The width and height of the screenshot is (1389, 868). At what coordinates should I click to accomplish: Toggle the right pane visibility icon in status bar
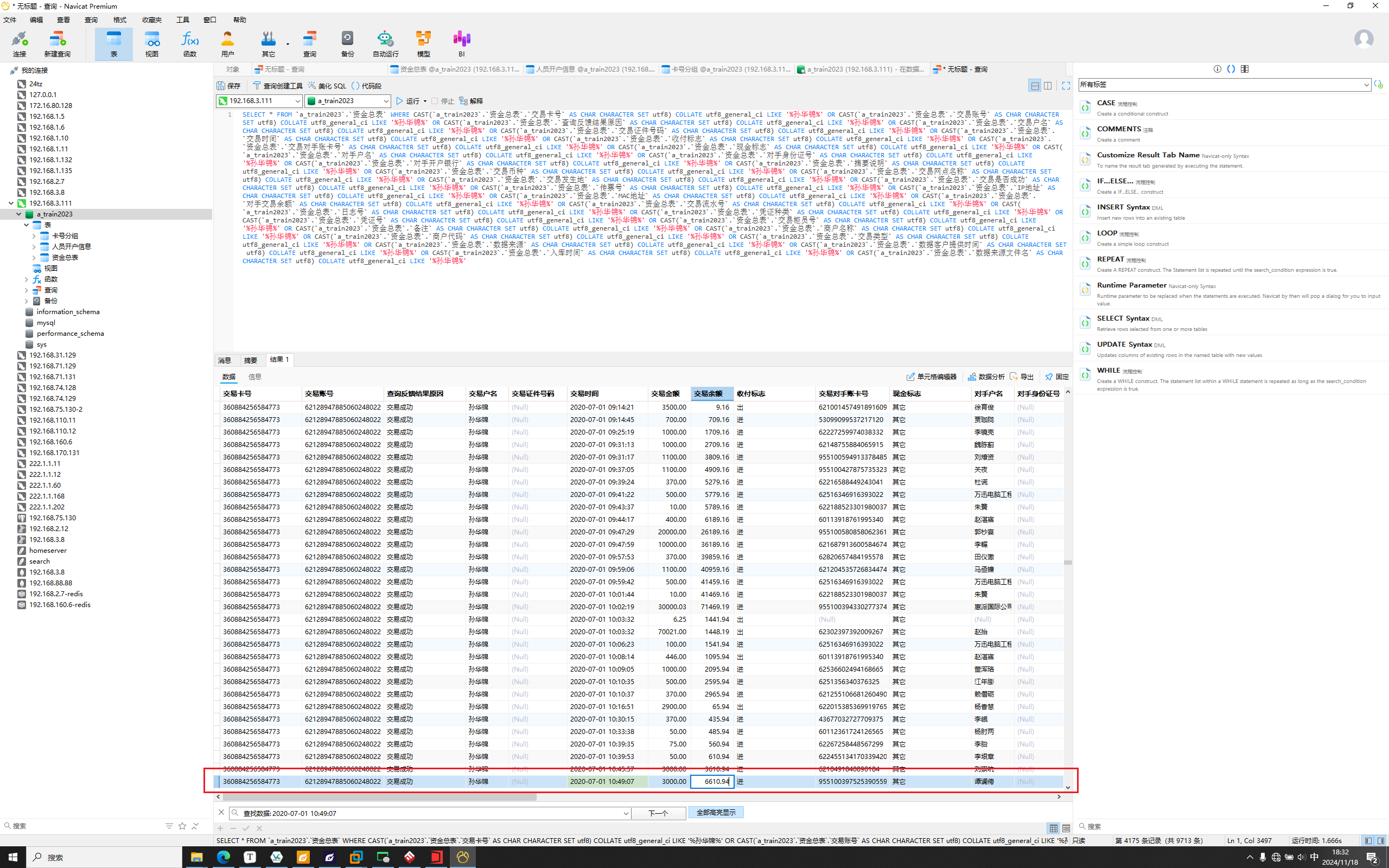coord(1380,840)
